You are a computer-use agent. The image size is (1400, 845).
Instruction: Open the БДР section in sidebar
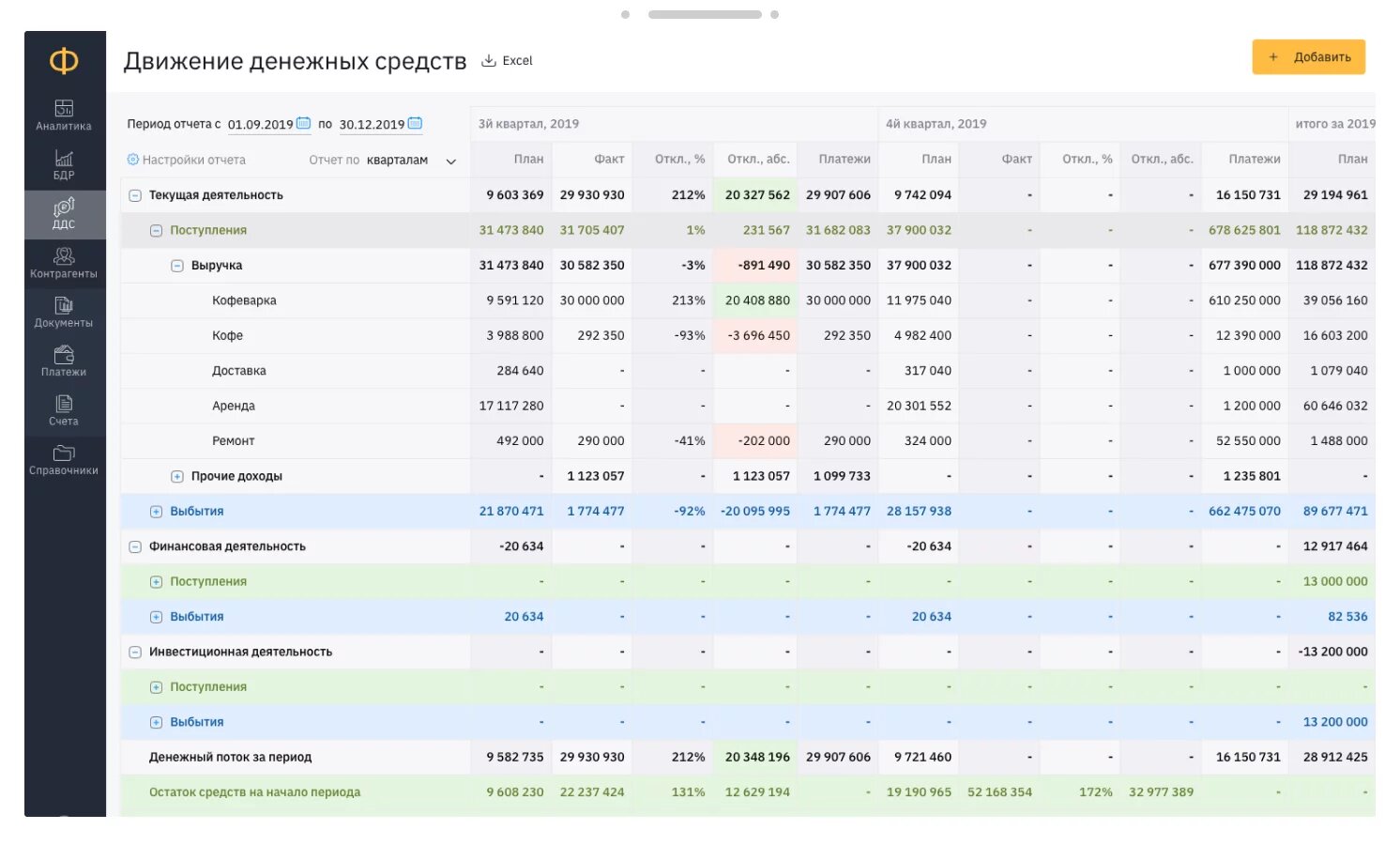pos(64,164)
